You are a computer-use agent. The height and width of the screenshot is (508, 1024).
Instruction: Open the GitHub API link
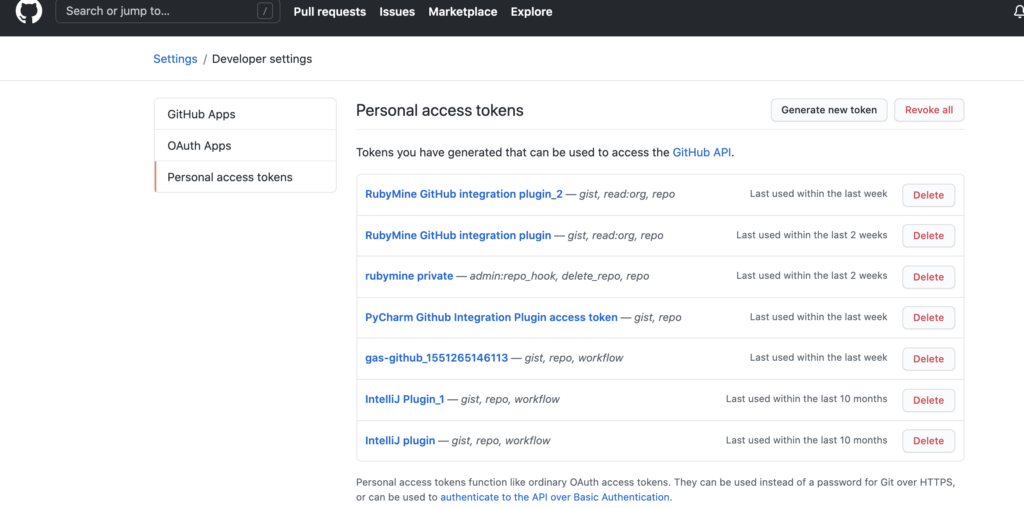click(702, 153)
